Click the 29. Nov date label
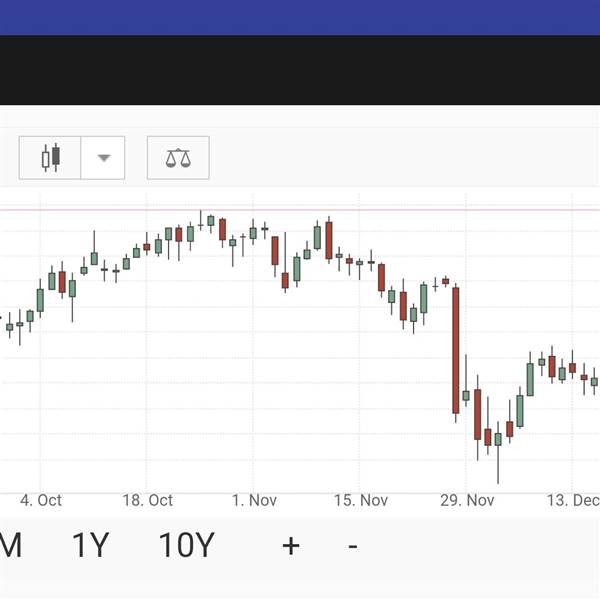 coord(467,500)
